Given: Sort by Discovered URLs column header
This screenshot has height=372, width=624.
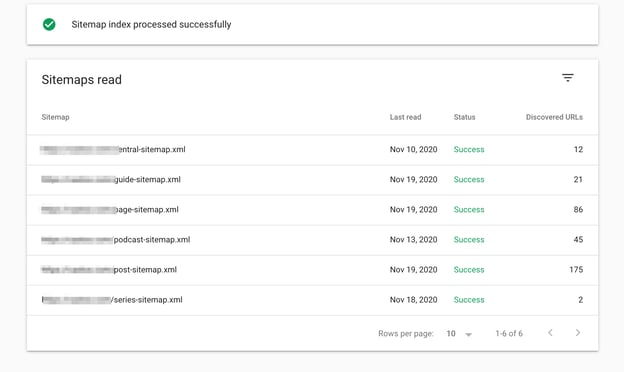Looking at the screenshot, I should tap(554, 117).
